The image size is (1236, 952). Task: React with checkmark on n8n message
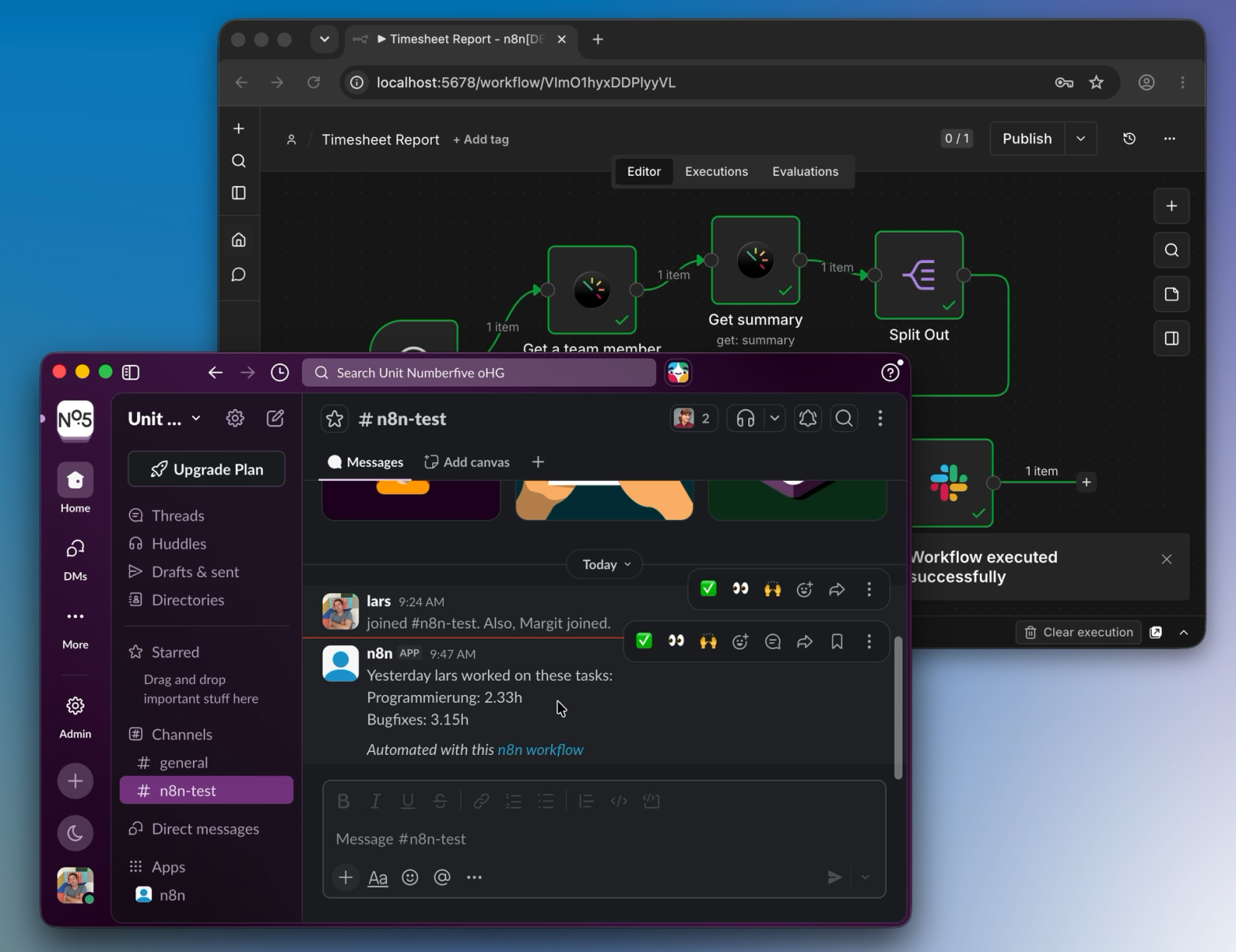pos(644,641)
